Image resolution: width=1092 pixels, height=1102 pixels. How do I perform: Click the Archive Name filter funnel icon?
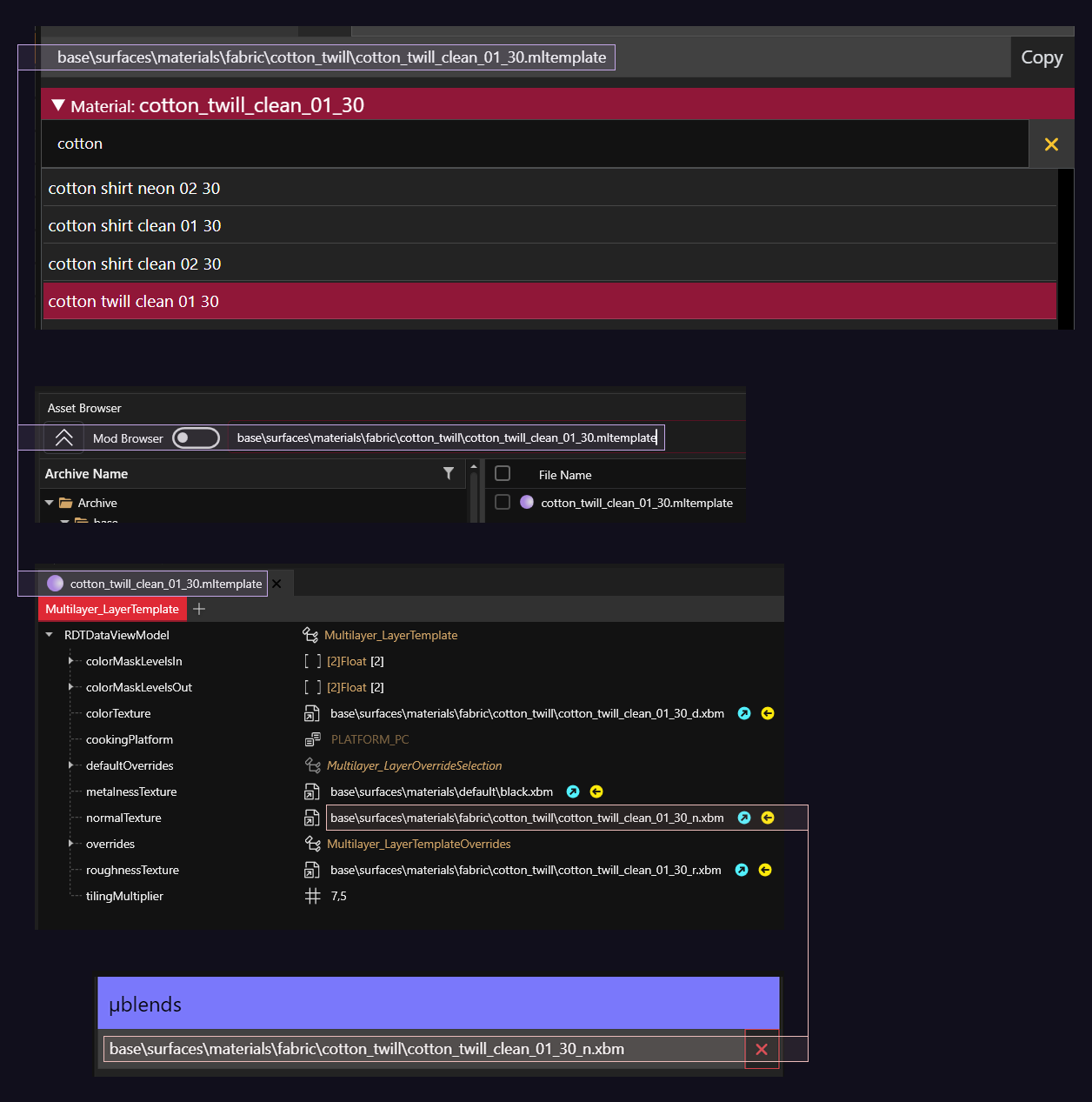449,473
